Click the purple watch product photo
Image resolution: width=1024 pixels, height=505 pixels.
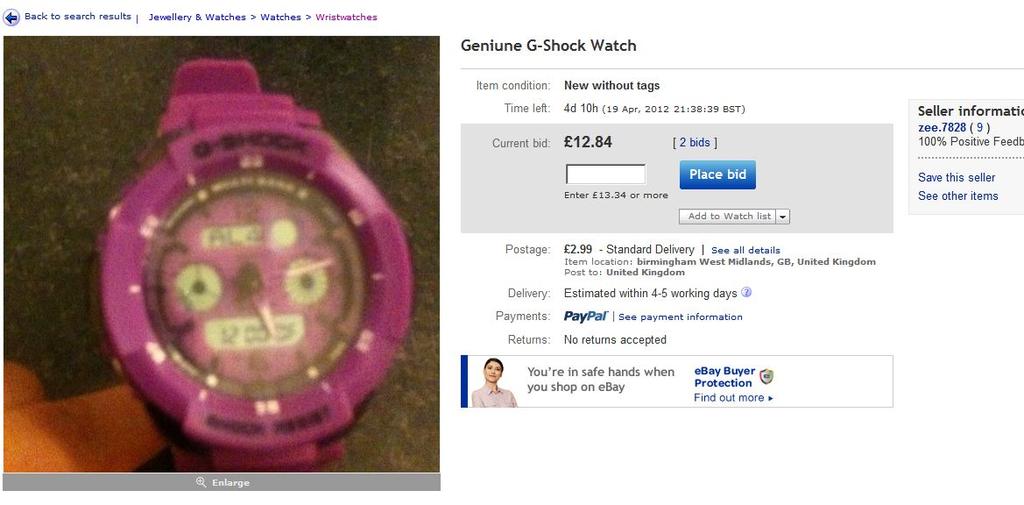(221, 253)
